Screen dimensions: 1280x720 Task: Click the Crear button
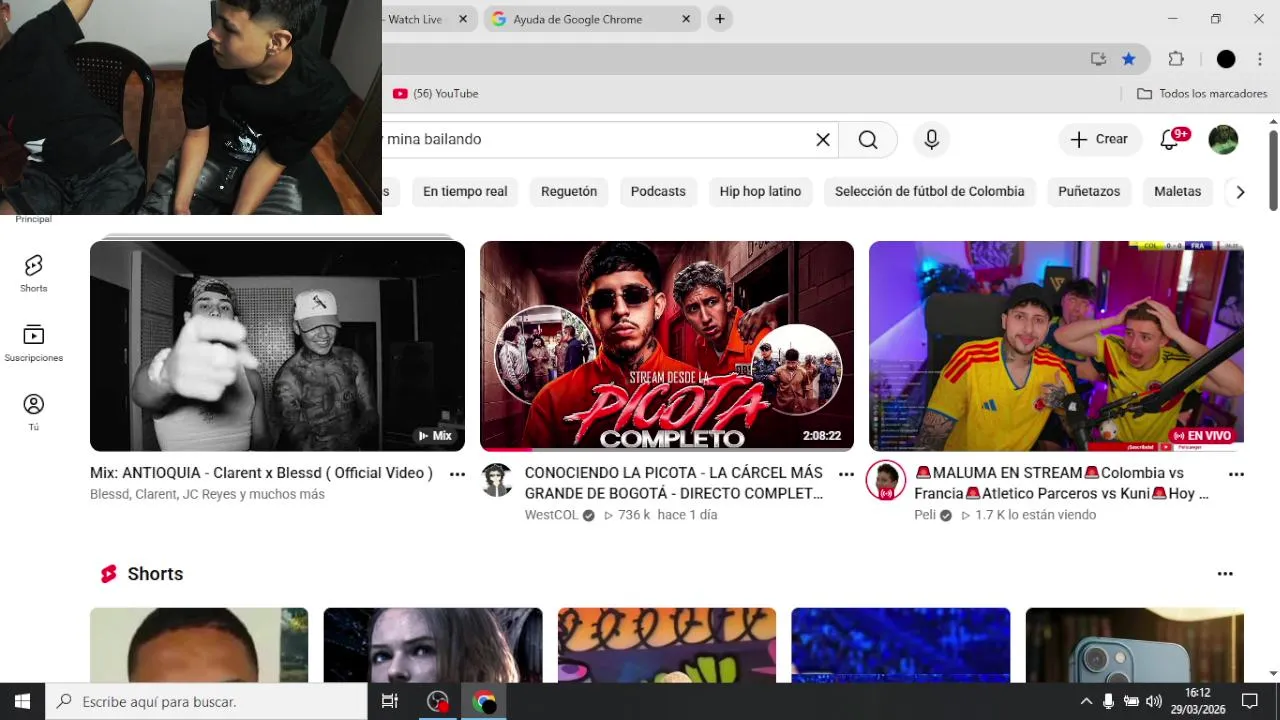pyautogui.click(x=1100, y=140)
